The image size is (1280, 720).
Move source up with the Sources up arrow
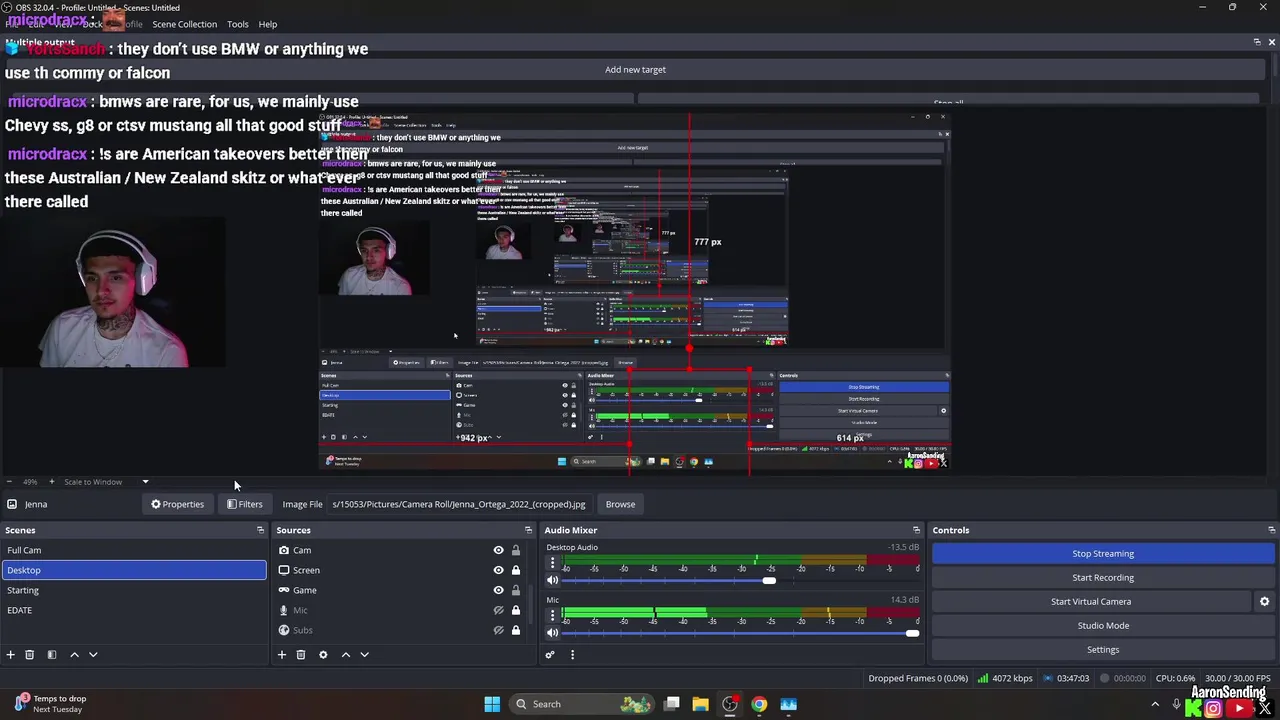346,655
